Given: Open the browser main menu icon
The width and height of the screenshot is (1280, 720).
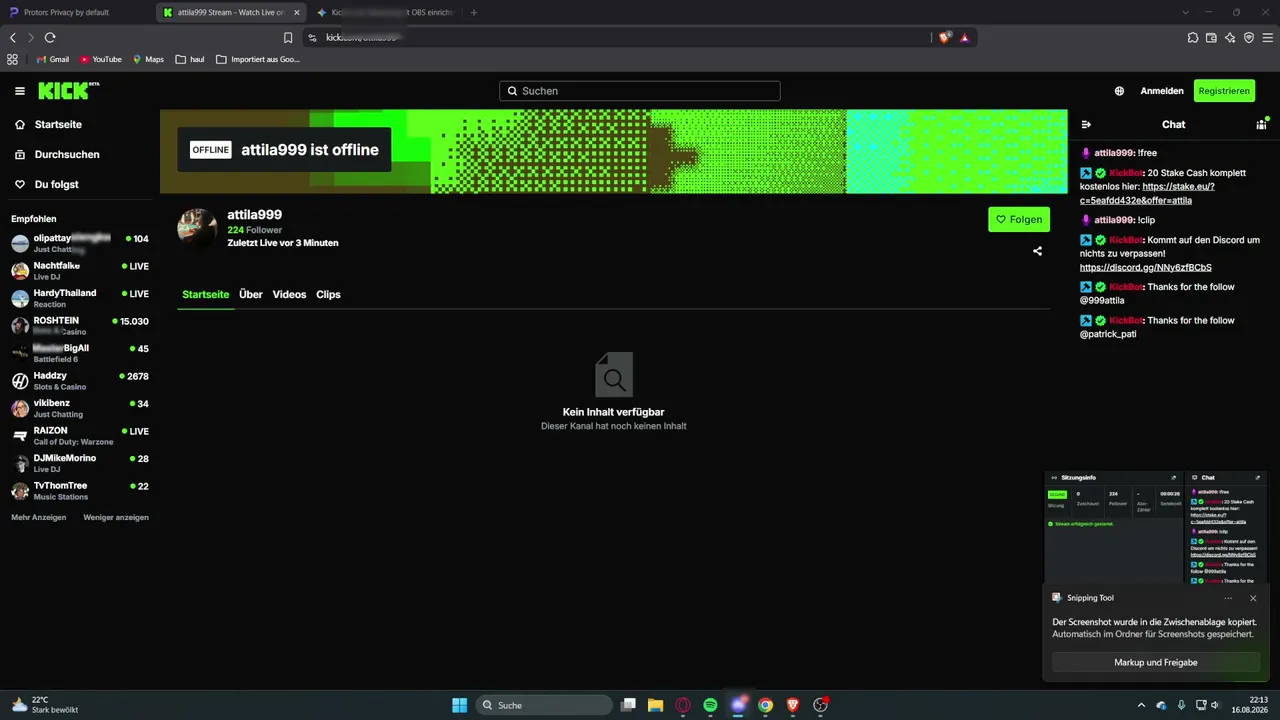Looking at the screenshot, I should coord(1267,38).
